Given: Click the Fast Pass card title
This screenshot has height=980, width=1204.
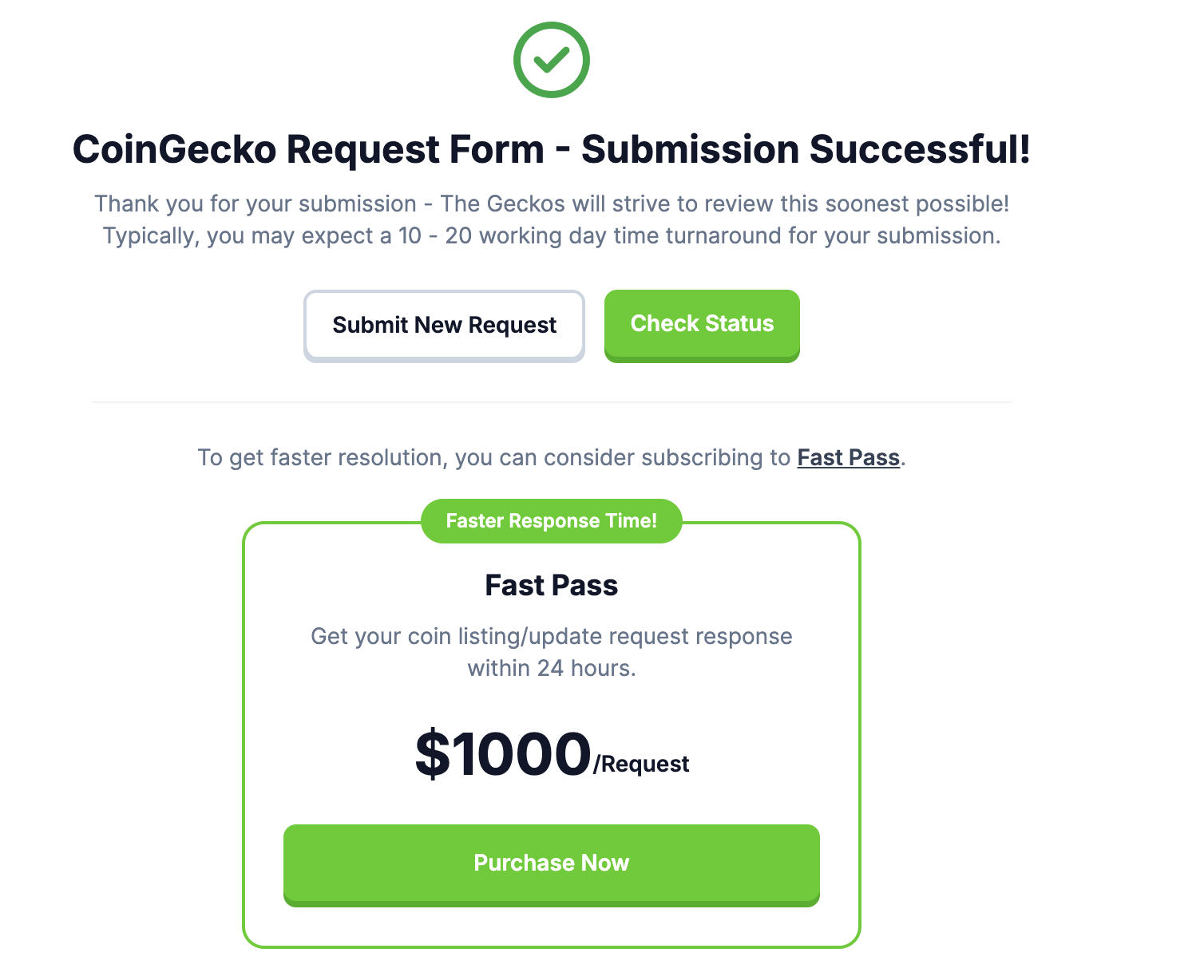Looking at the screenshot, I should pyautogui.click(x=551, y=585).
